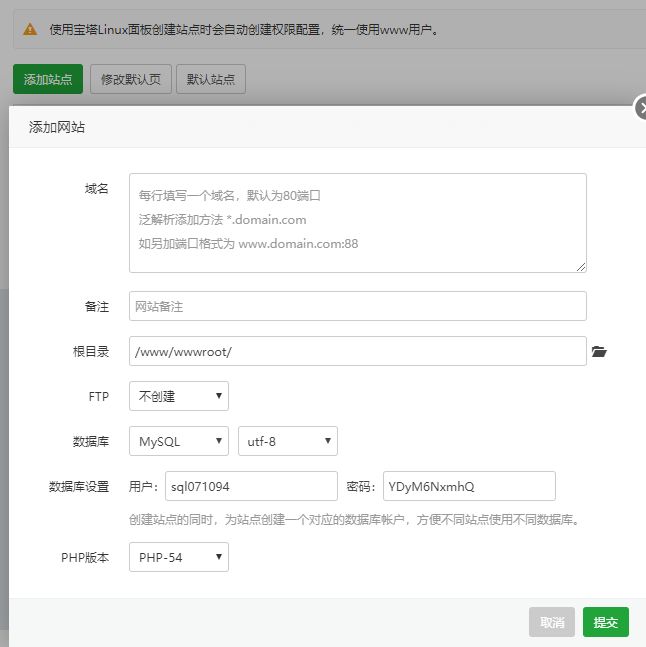Click the 添加站点 green button
Image resolution: width=646 pixels, height=647 pixels.
(48, 79)
